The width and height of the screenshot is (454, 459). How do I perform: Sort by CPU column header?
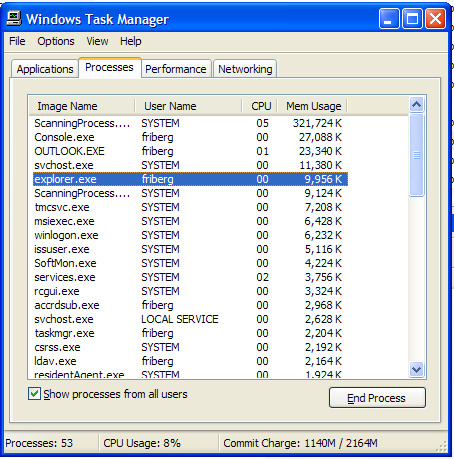point(259,106)
